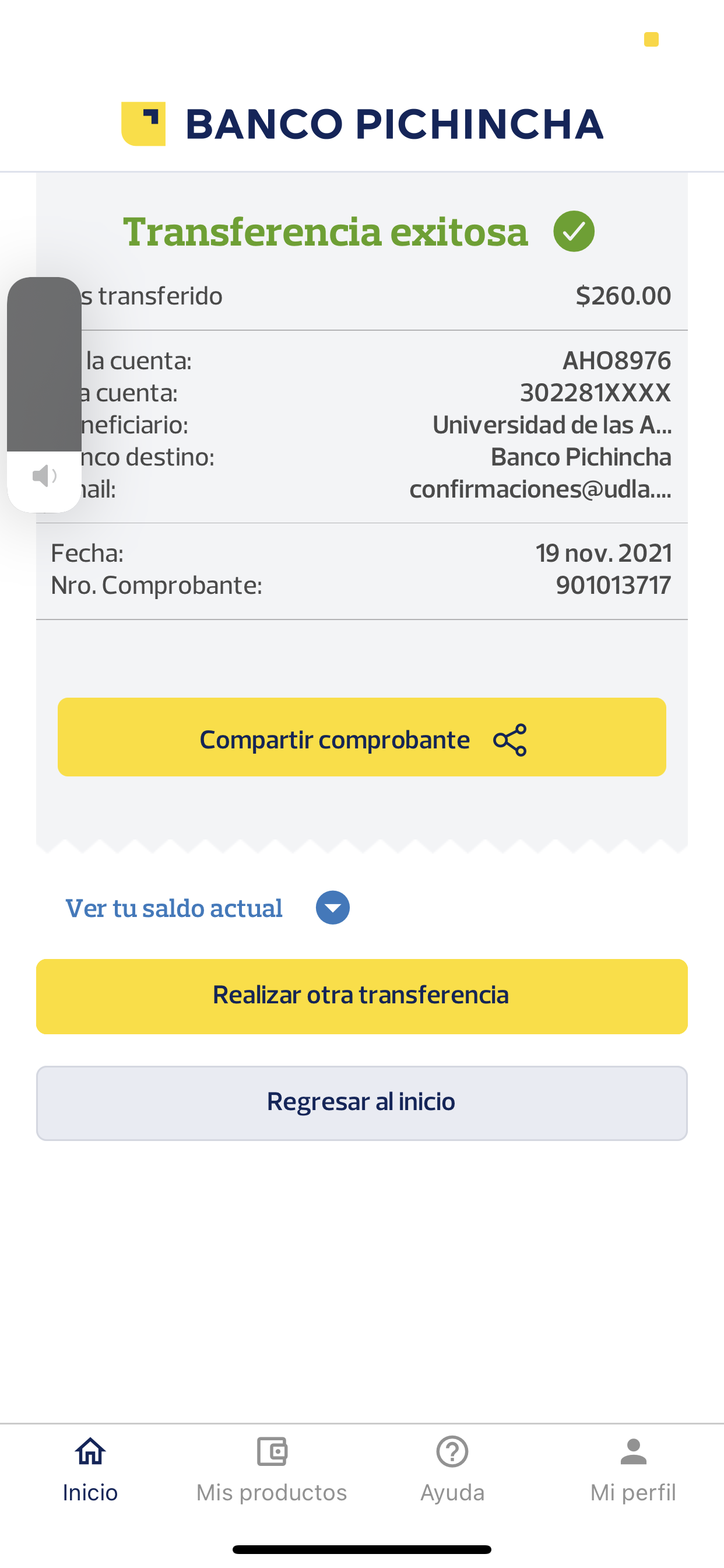Tap the yellow status indicator dot
724x1568 pixels.
tap(651, 40)
